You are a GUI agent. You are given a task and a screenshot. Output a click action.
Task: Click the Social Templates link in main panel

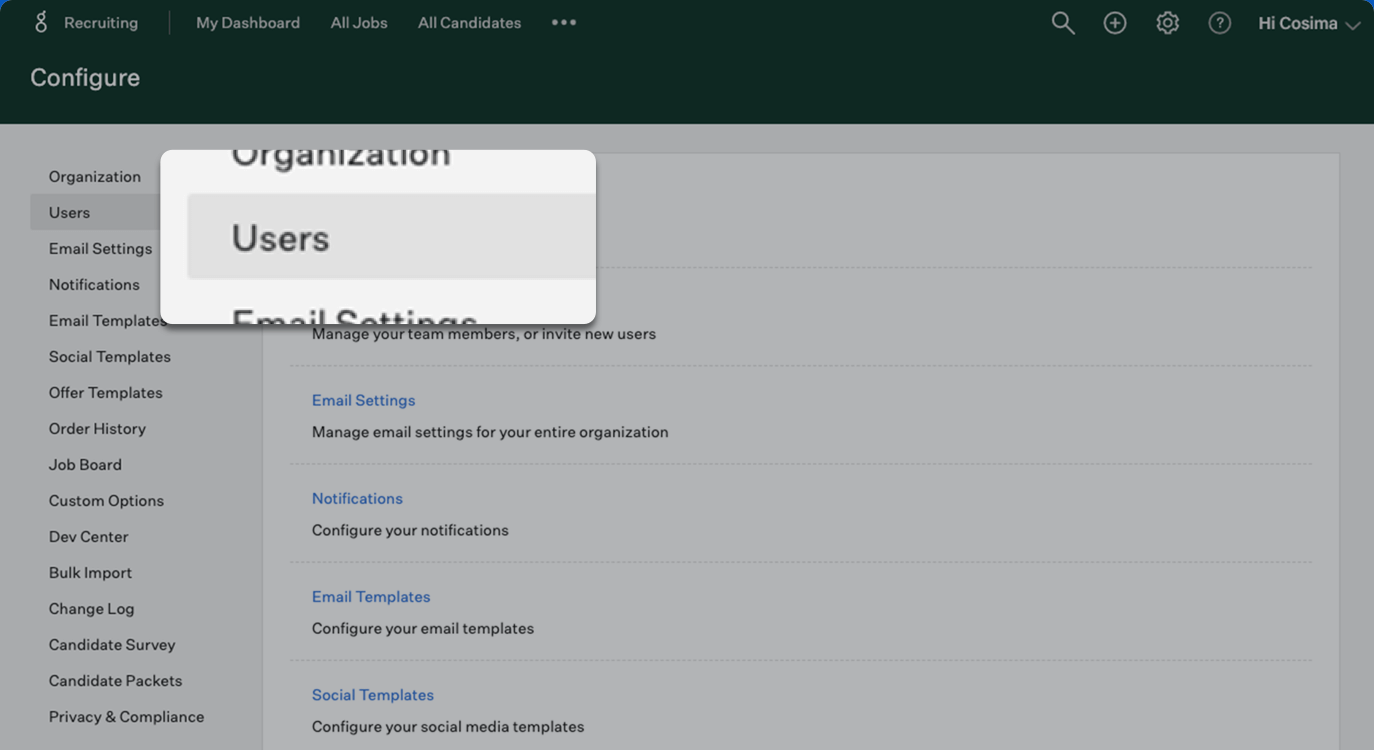373,694
